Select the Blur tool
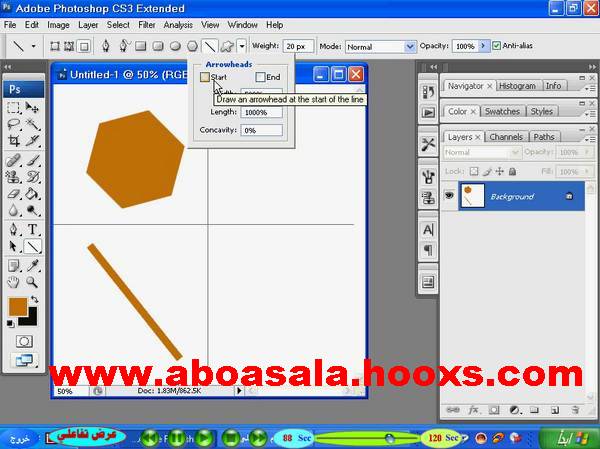The width and height of the screenshot is (600, 449). 14,210
